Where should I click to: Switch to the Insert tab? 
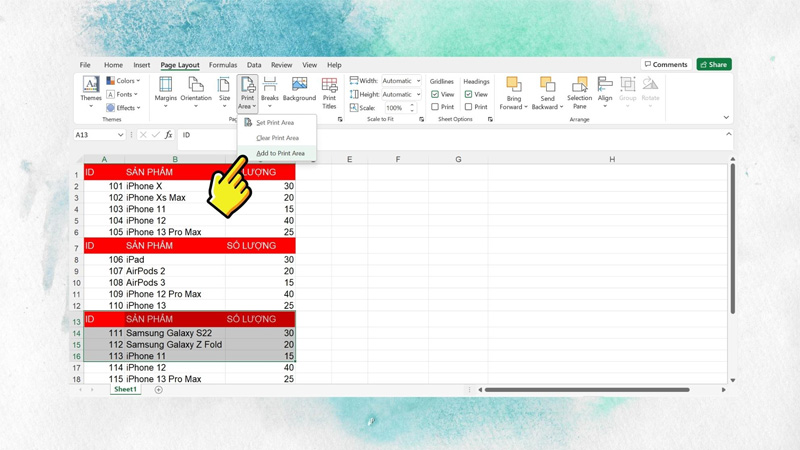pyautogui.click(x=142, y=65)
